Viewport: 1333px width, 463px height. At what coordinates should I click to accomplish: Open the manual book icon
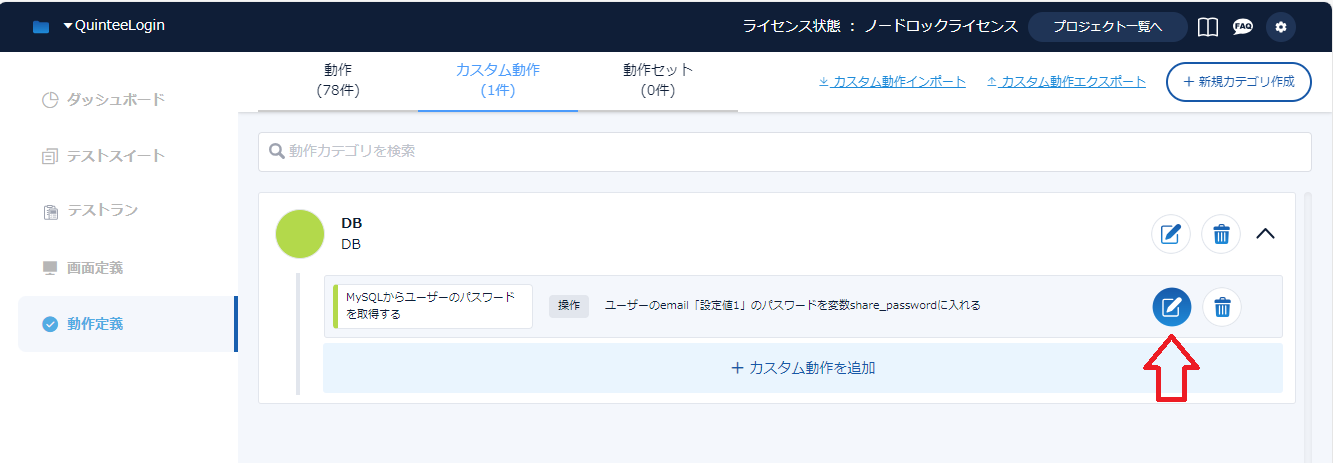[x=1208, y=27]
